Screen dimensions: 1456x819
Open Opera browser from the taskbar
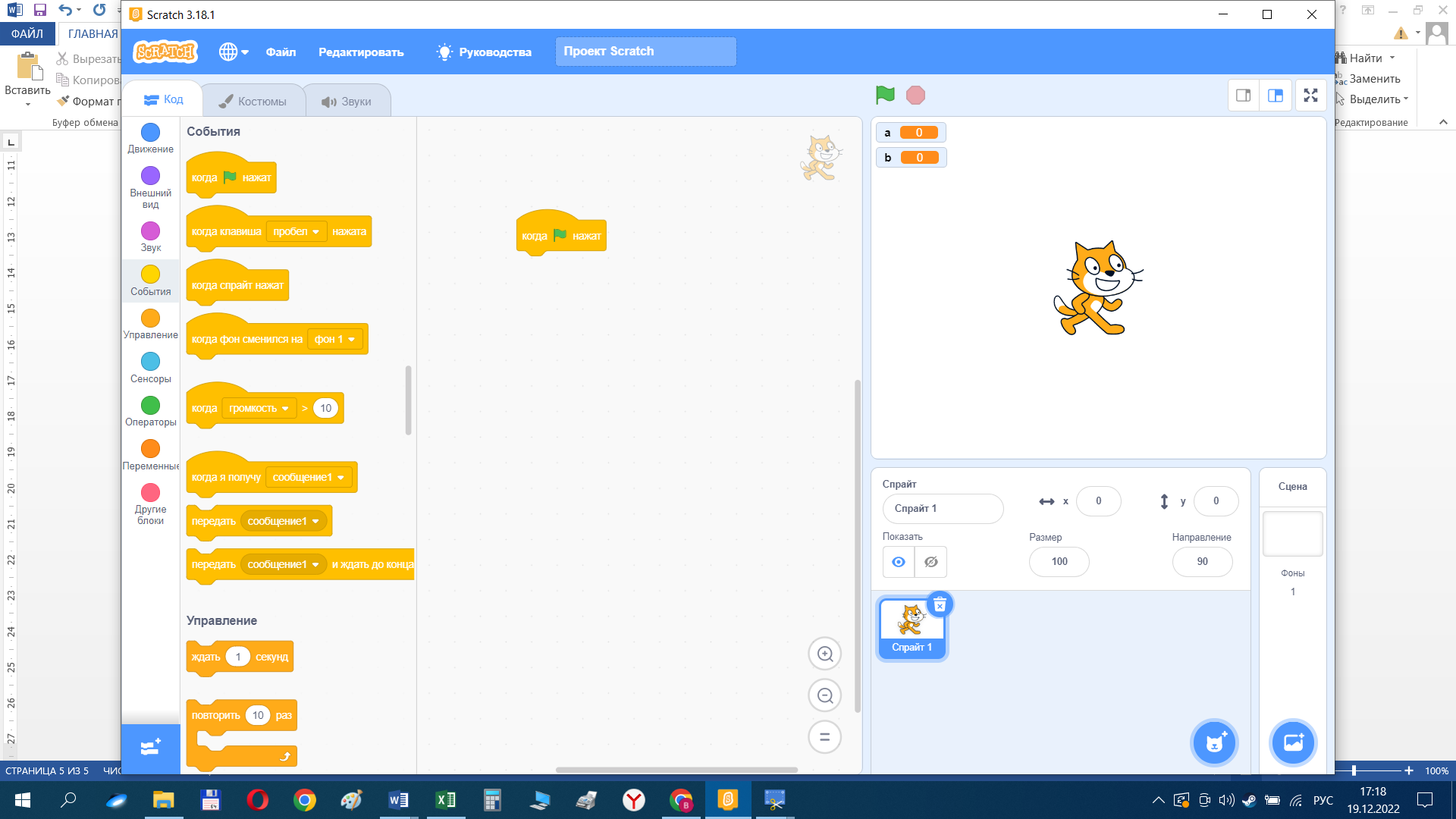[x=257, y=799]
